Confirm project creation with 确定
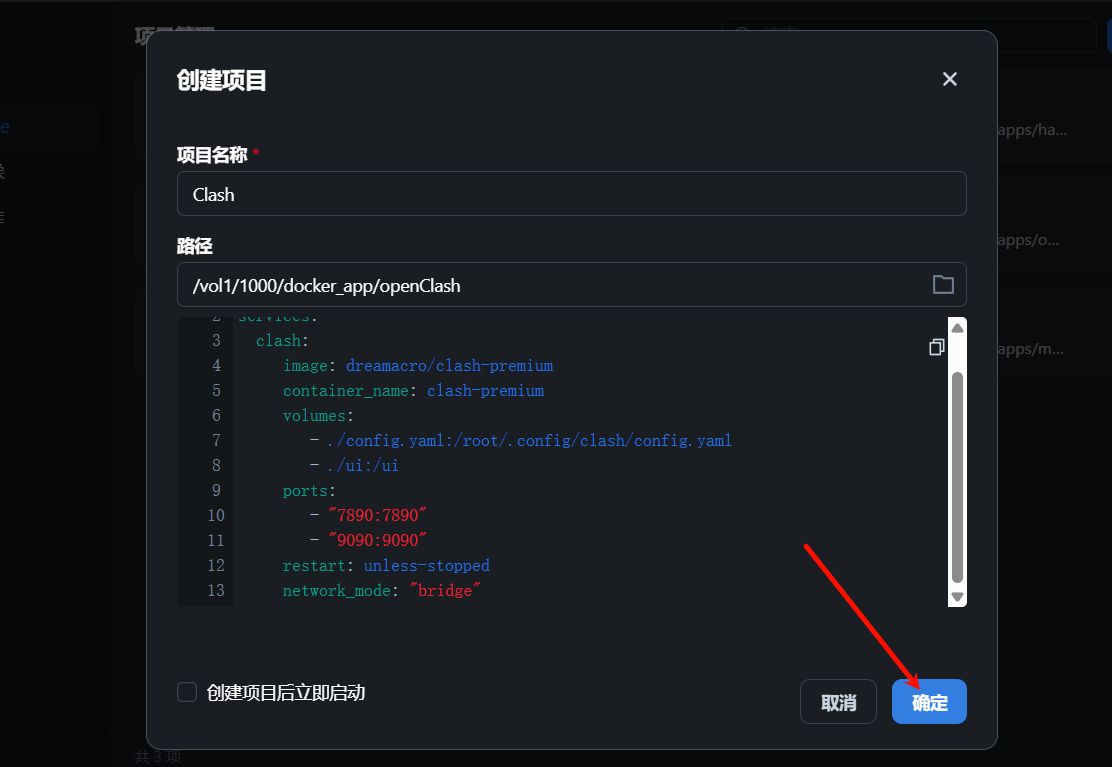The height and width of the screenshot is (767, 1112). click(x=929, y=702)
